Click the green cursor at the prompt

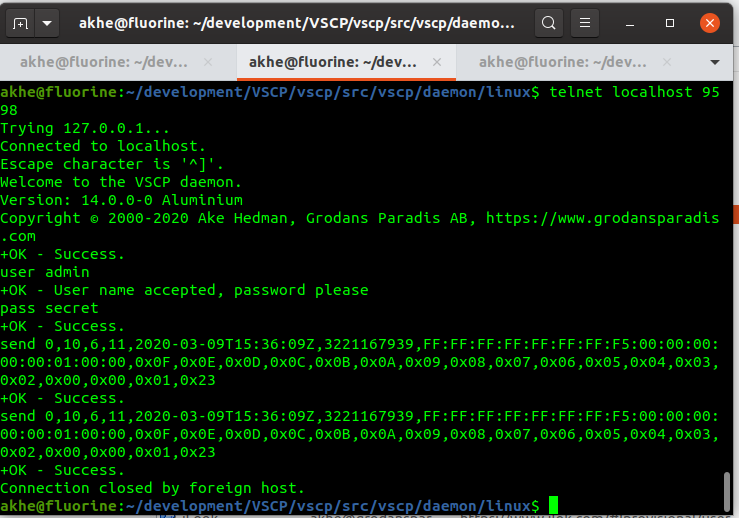pyautogui.click(x=553, y=505)
